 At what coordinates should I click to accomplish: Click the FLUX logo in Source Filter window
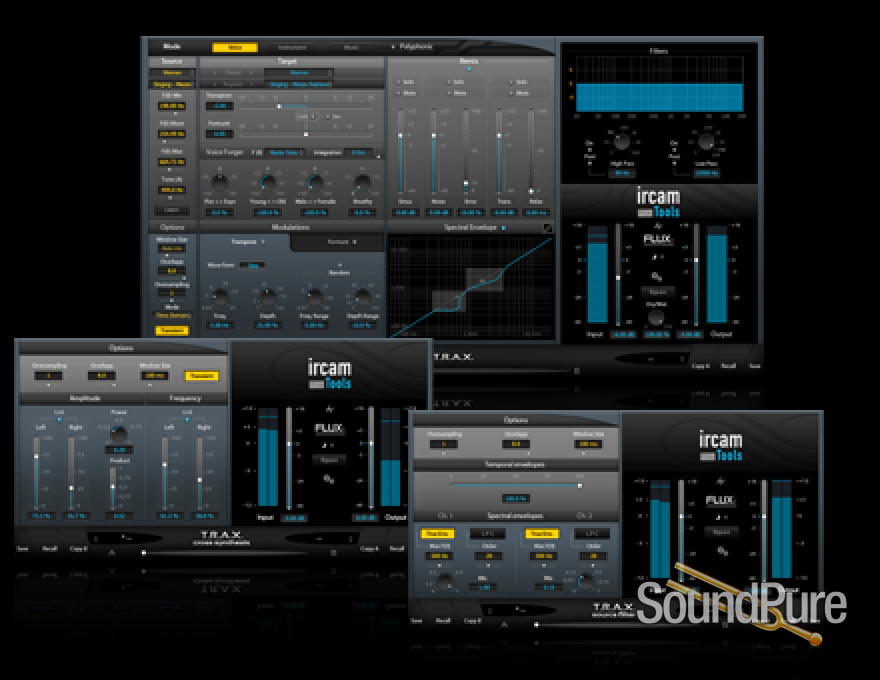[x=719, y=500]
